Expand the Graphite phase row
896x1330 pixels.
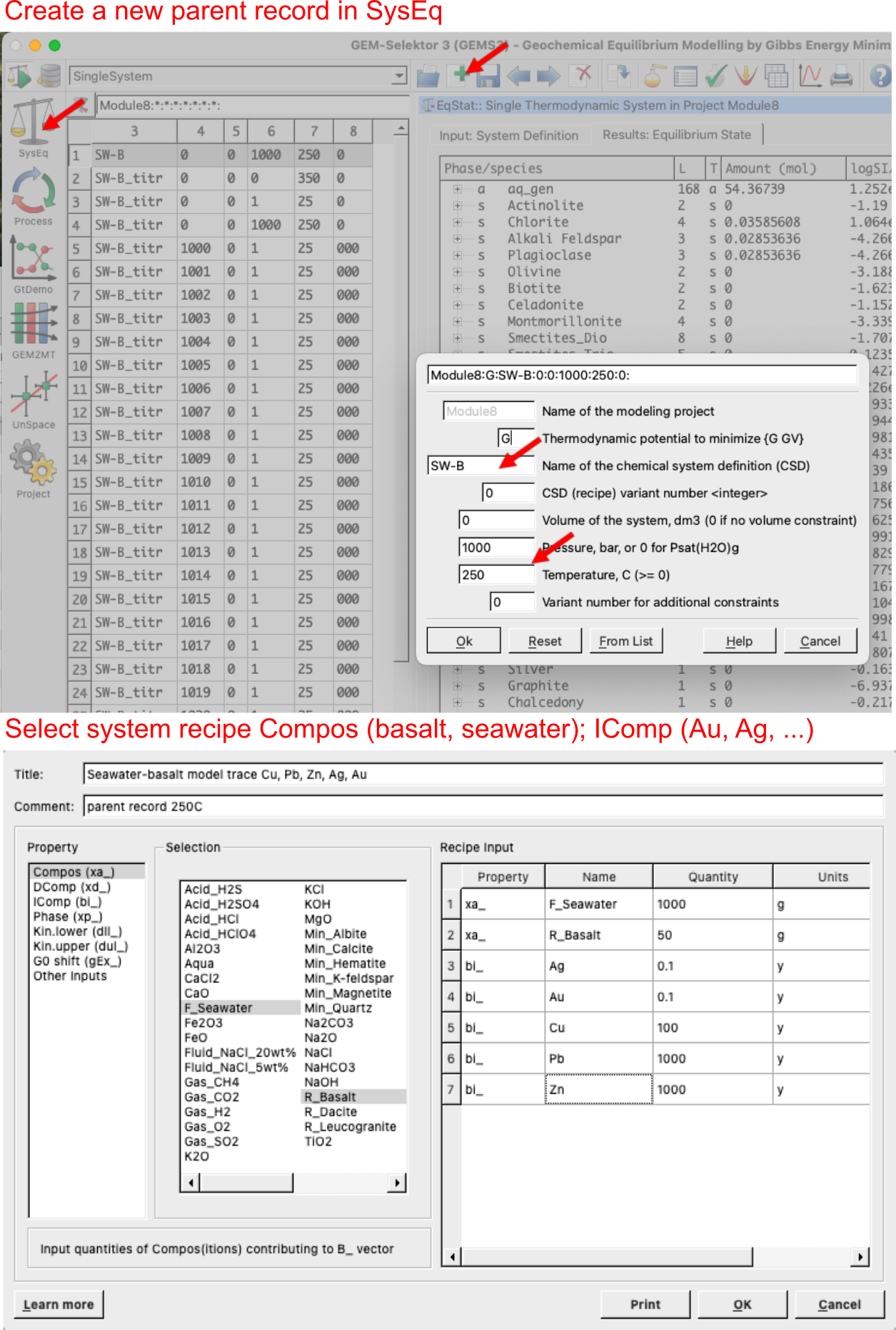click(457, 685)
